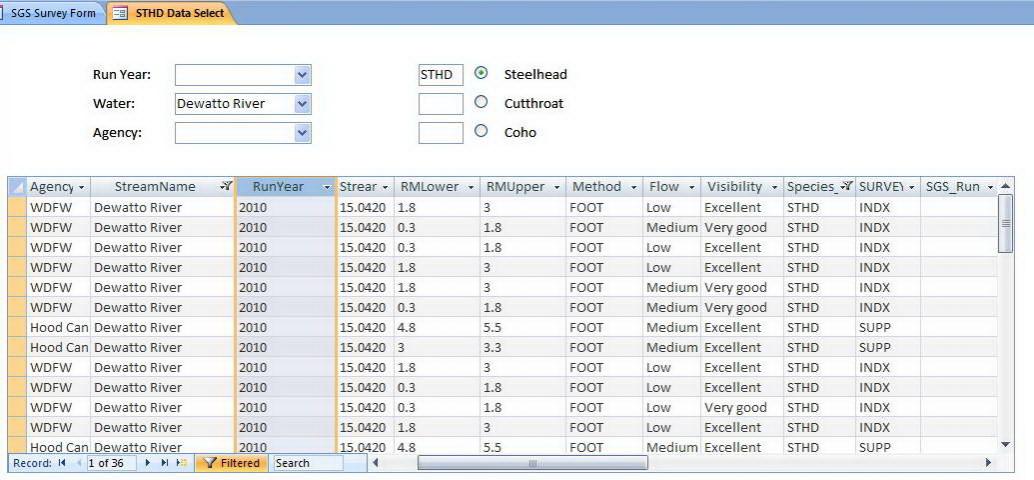The image size is (1034, 480).
Task: Click the StreamName column filter icon
Action: click(x=226, y=187)
